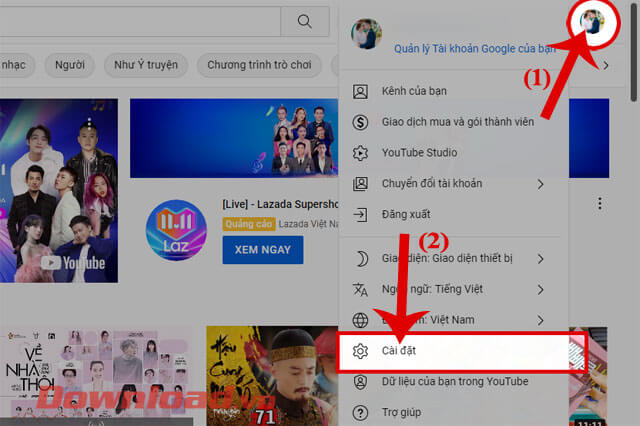Open '[Live] - Lazada Supershow' ad title
The width and height of the screenshot is (640, 426).
coord(280,204)
